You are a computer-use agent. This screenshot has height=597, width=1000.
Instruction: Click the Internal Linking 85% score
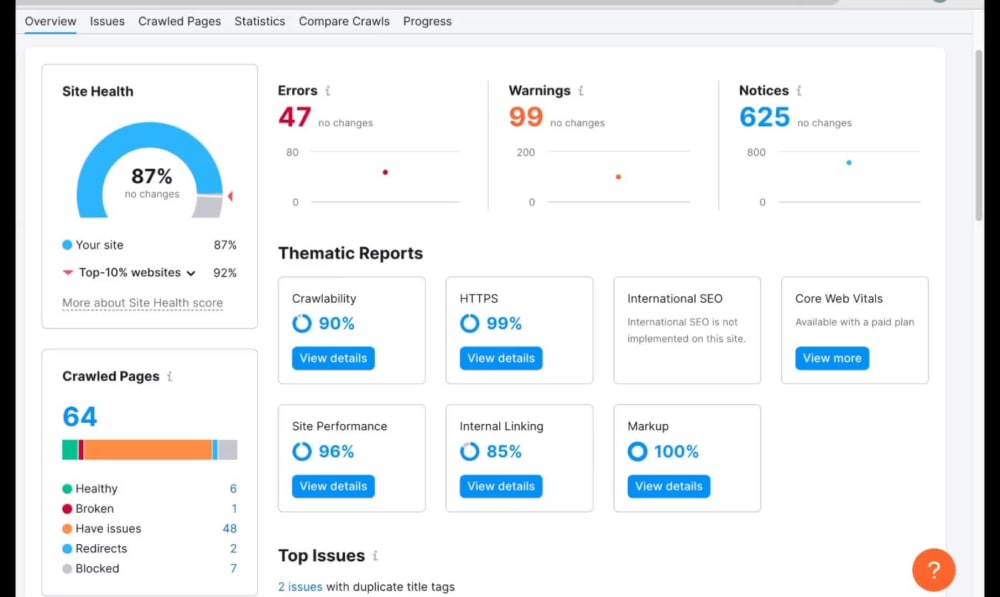(504, 452)
